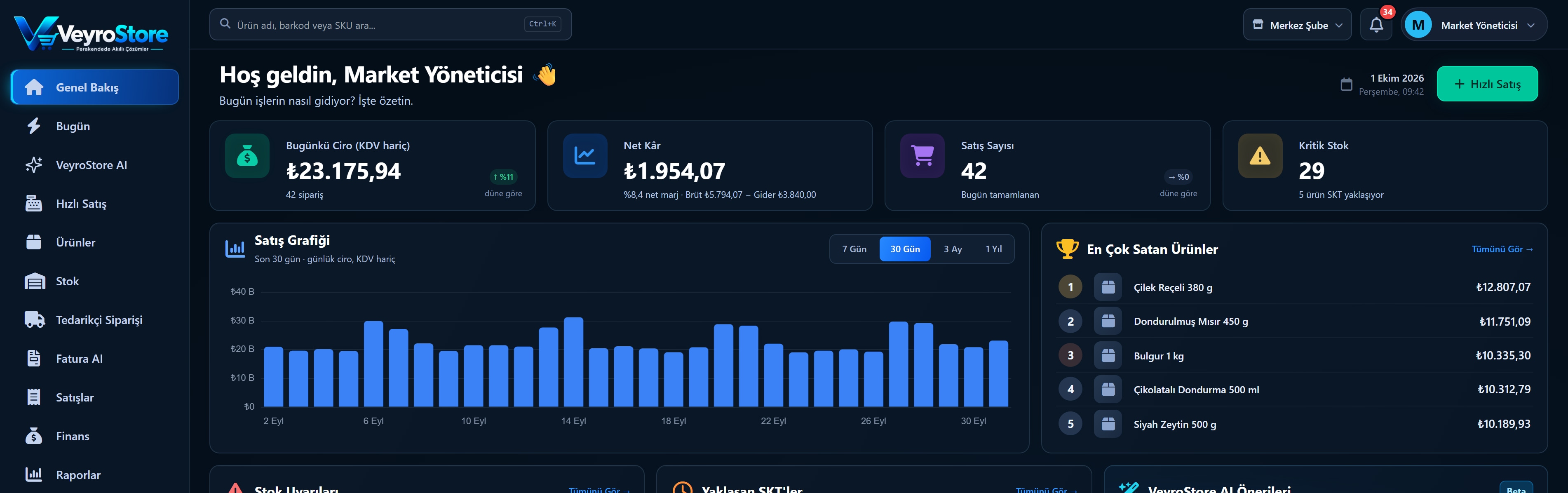This screenshot has width=1568, height=493.
Task: Click the trophy icon by En Çok Satan Ürünler
Action: point(1068,249)
